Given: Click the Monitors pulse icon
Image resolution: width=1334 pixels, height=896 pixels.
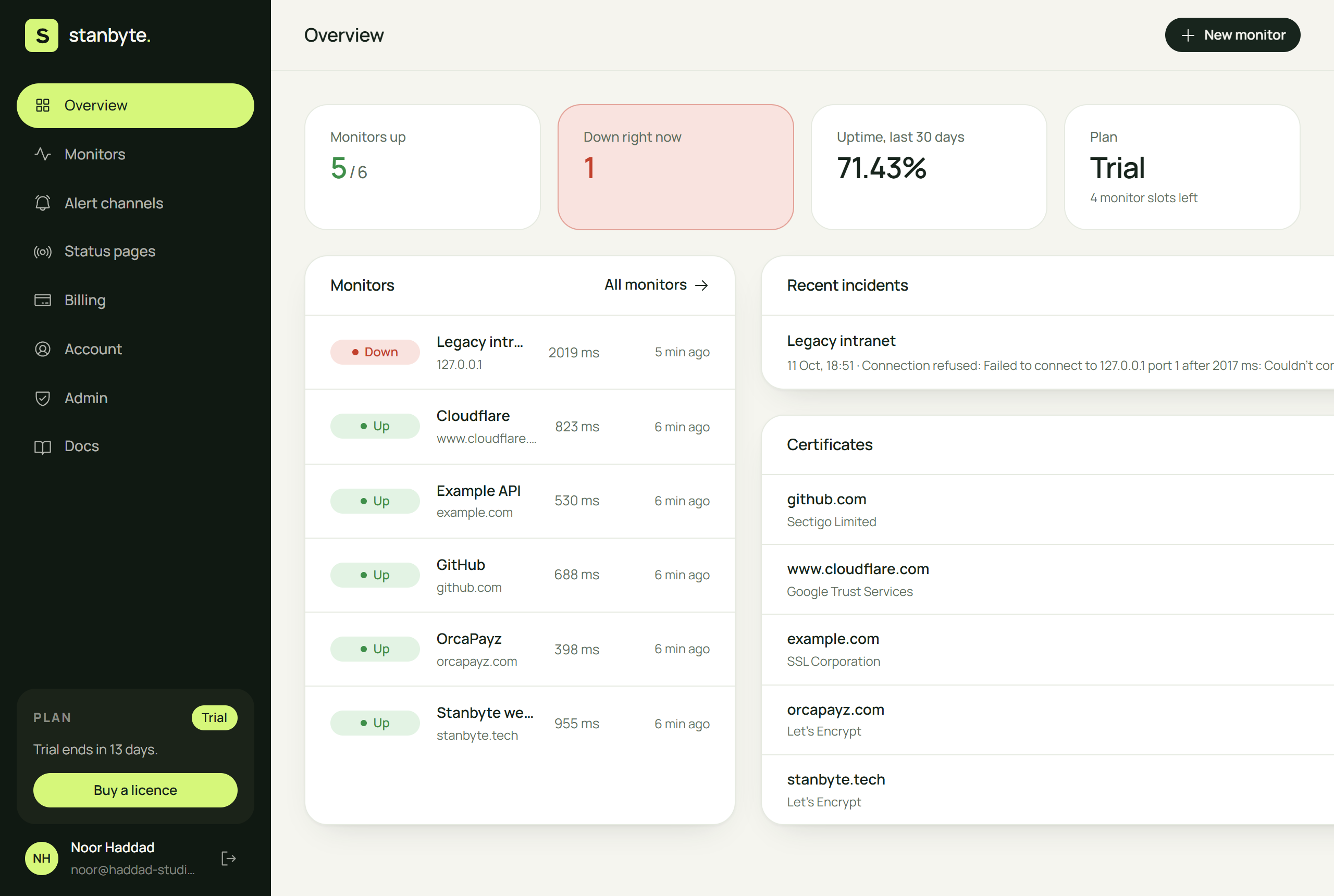Looking at the screenshot, I should [43, 154].
